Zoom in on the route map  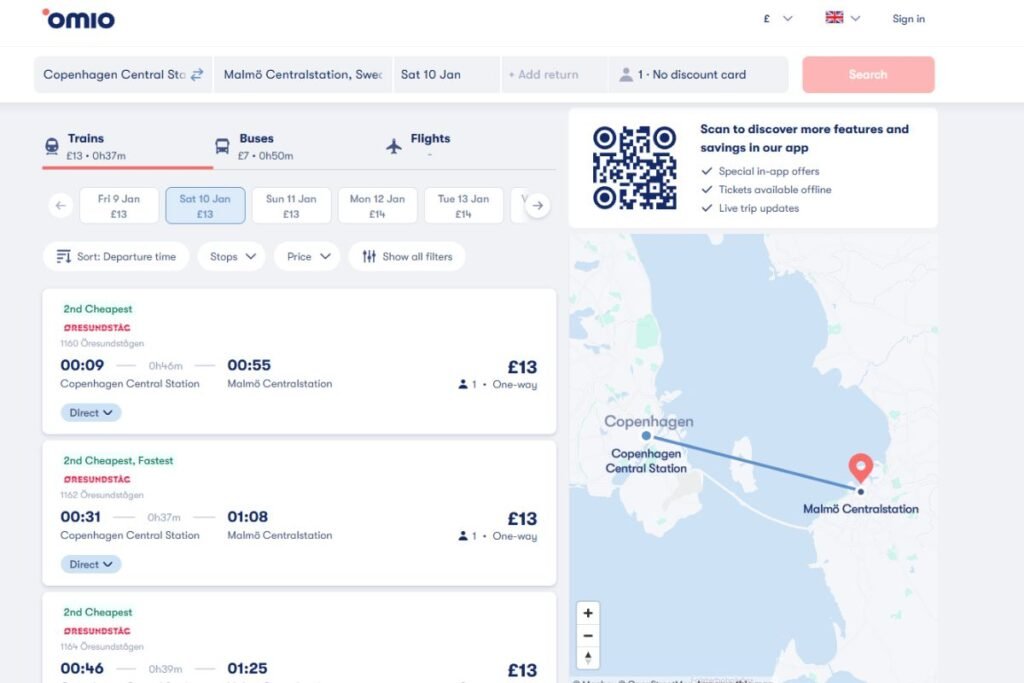(588, 612)
